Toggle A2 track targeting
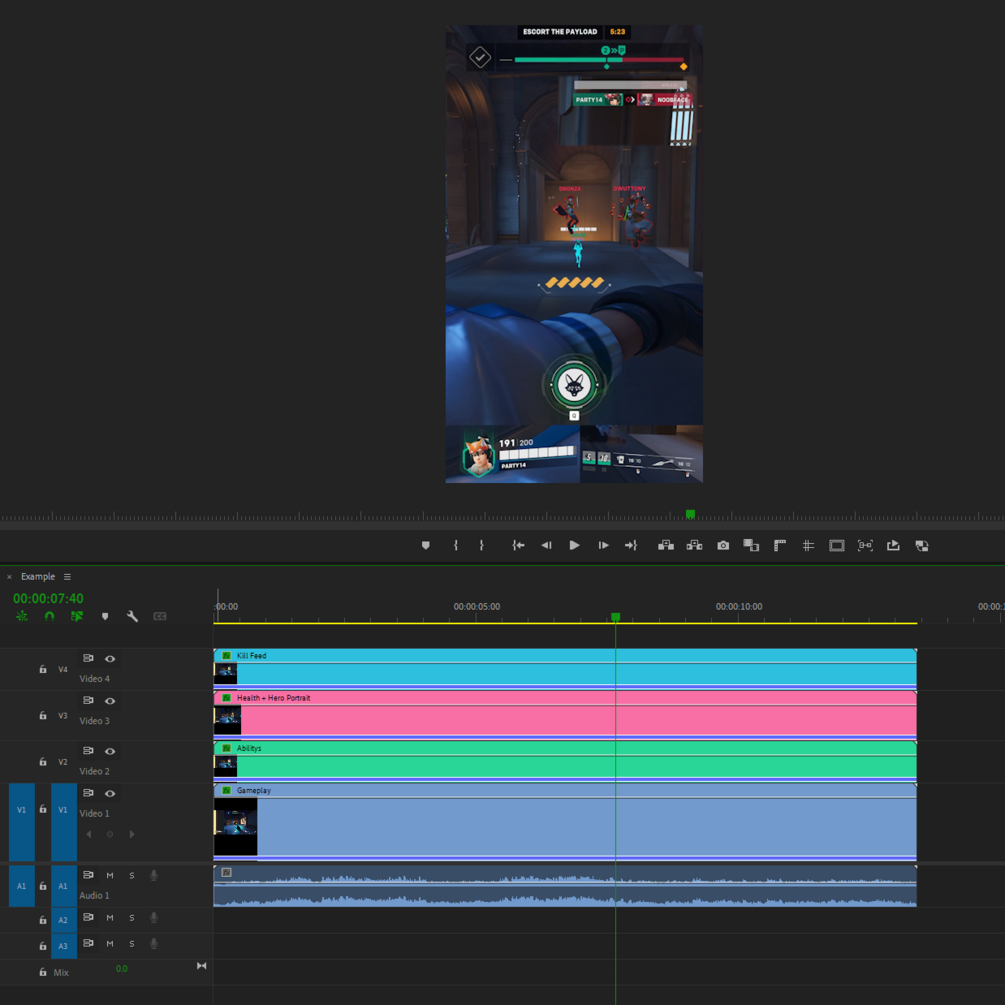The height and width of the screenshot is (1005, 1005). pyautogui.click(x=63, y=920)
